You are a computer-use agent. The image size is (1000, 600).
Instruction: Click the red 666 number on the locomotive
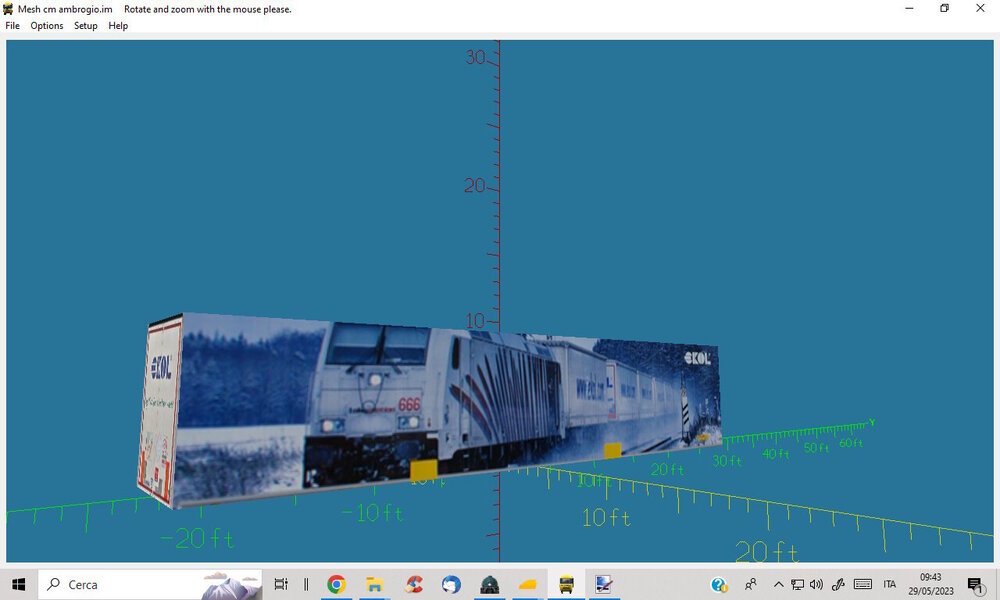tap(409, 404)
